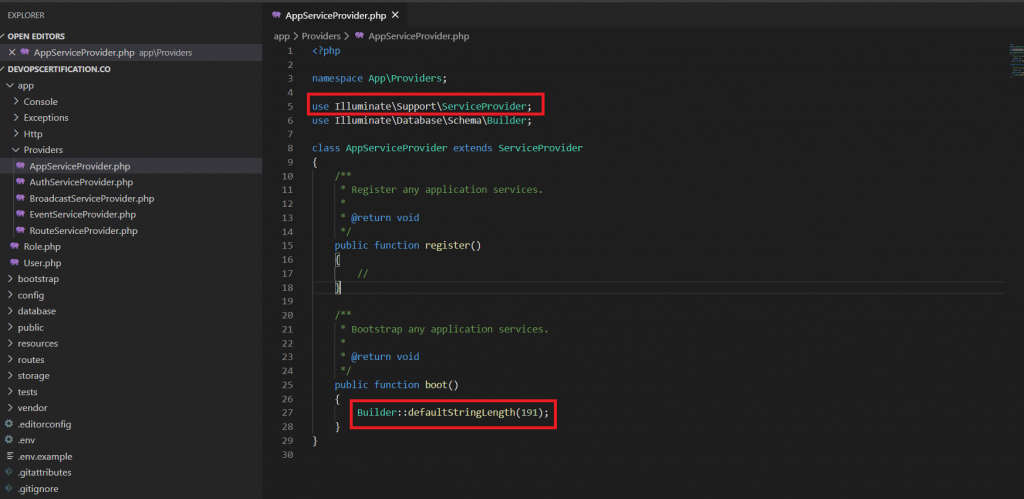
Task: Click the PHP icon next to User.php
Action: coord(14,262)
